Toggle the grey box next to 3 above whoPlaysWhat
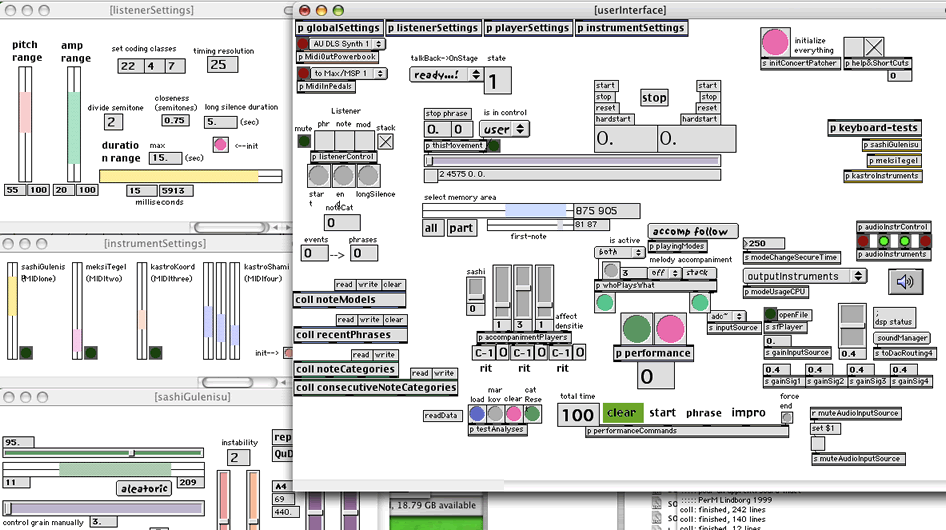The image size is (946, 530). (611, 270)
